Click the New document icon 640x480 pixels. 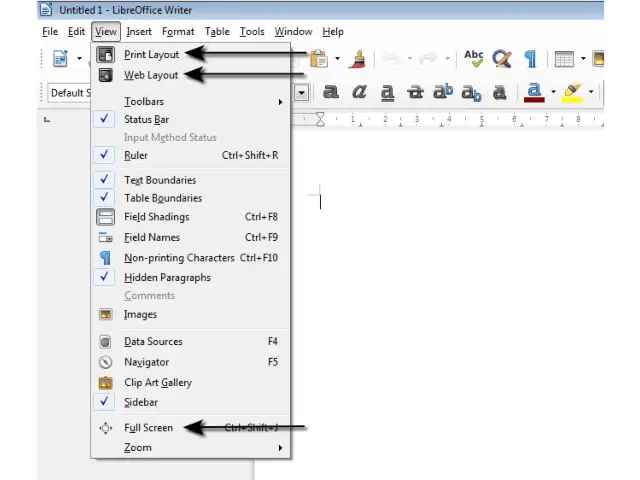(60, 58)
